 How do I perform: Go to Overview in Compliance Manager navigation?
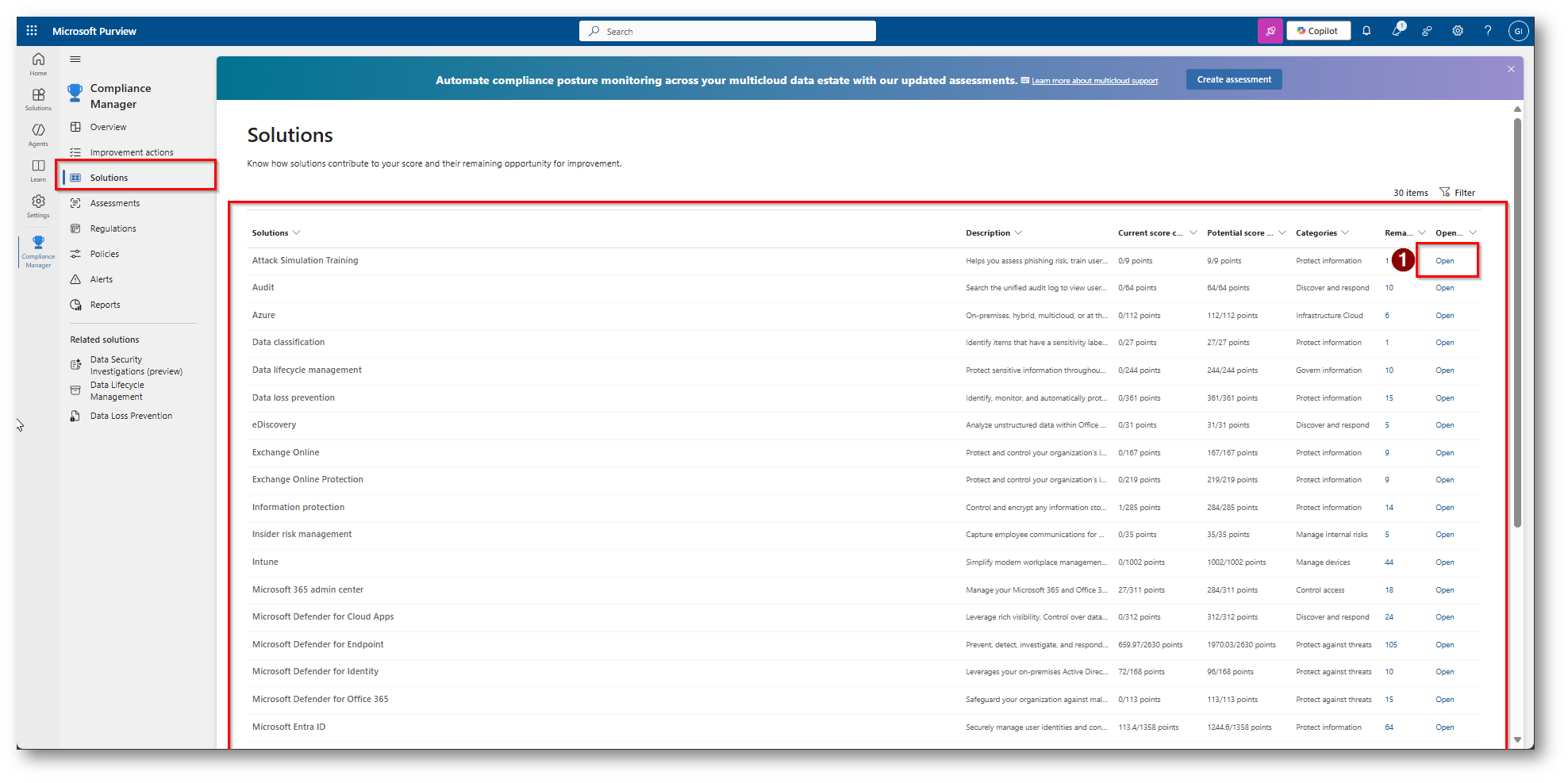108,127
